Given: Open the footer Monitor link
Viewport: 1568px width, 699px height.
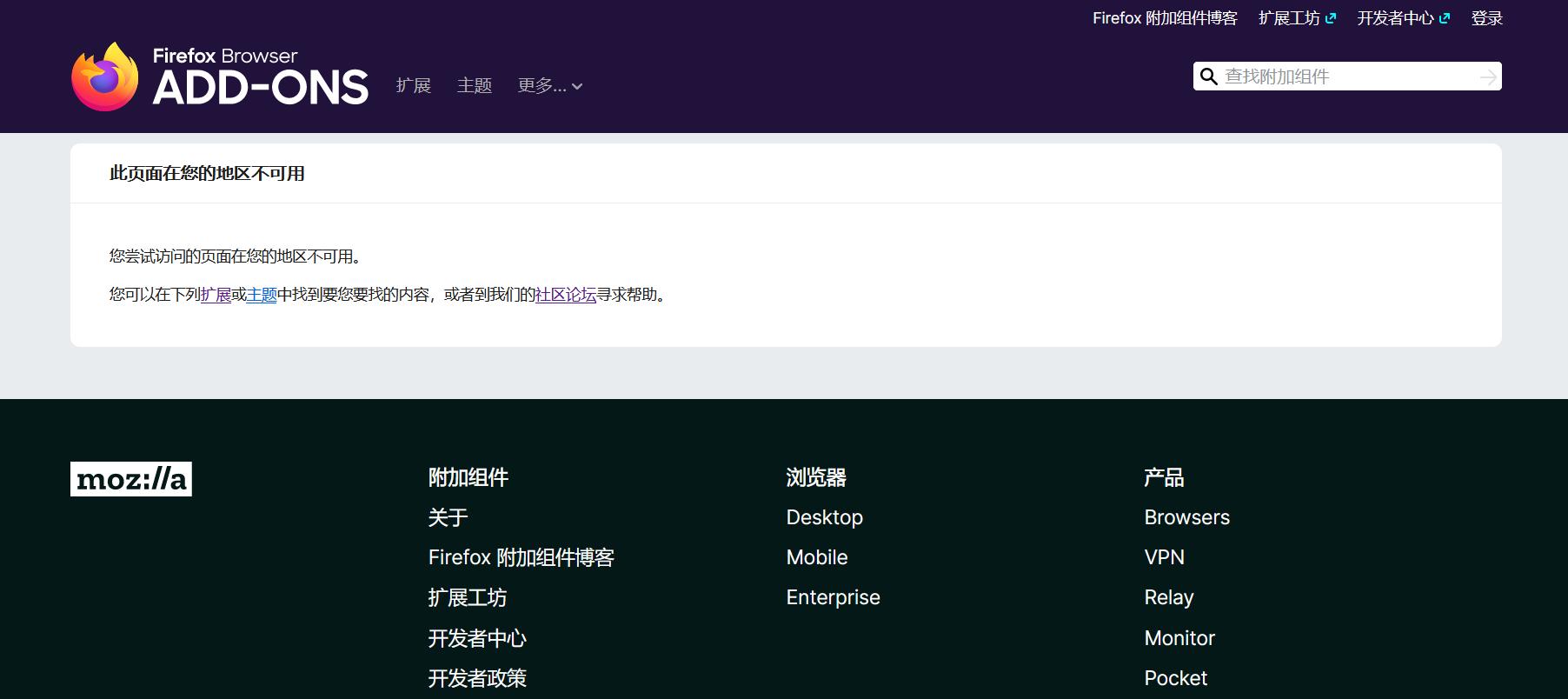Looking at the screenshot, I should click(1179, 638).
